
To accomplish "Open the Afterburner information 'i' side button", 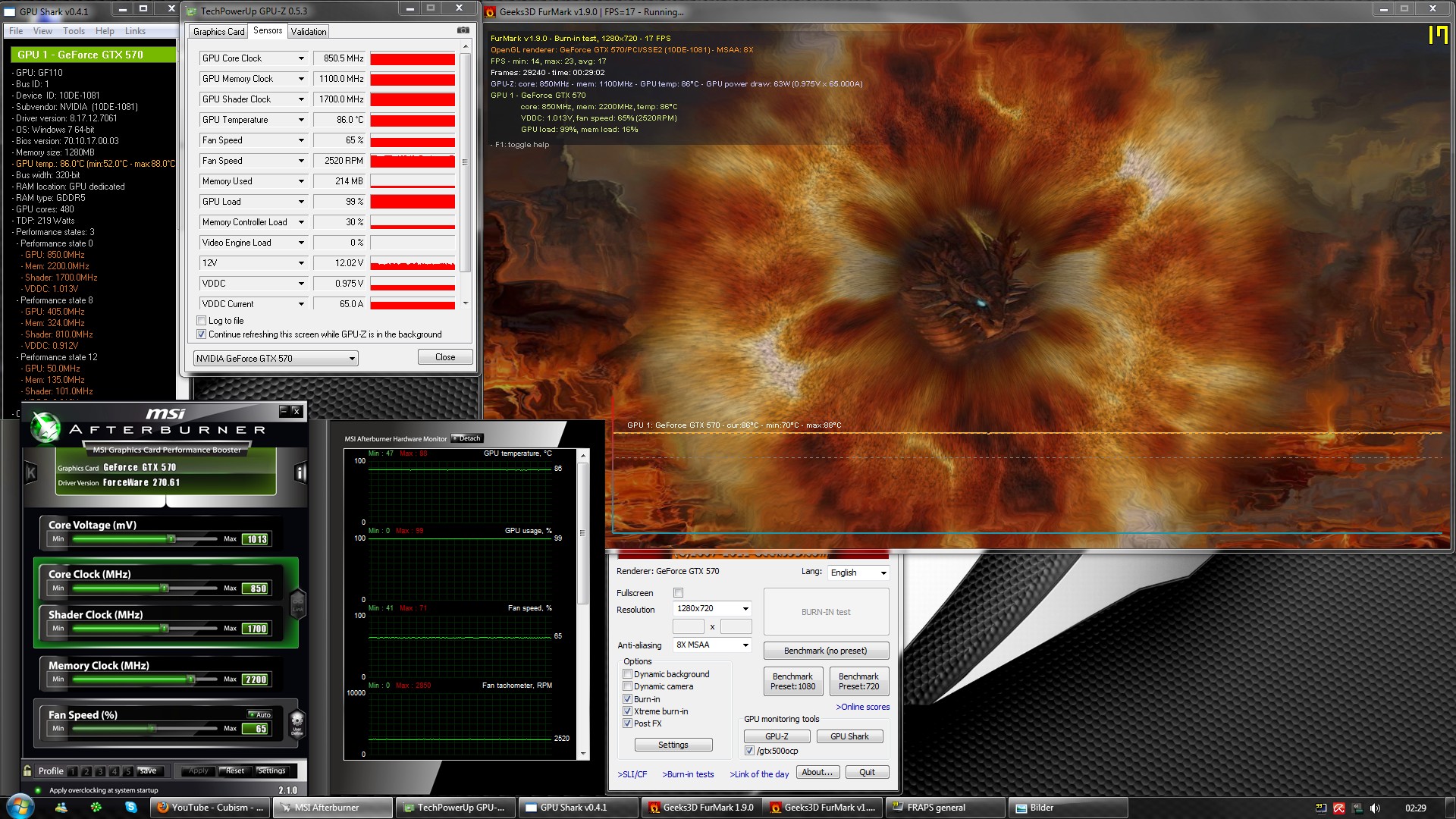I will click(x=300, y=473).
